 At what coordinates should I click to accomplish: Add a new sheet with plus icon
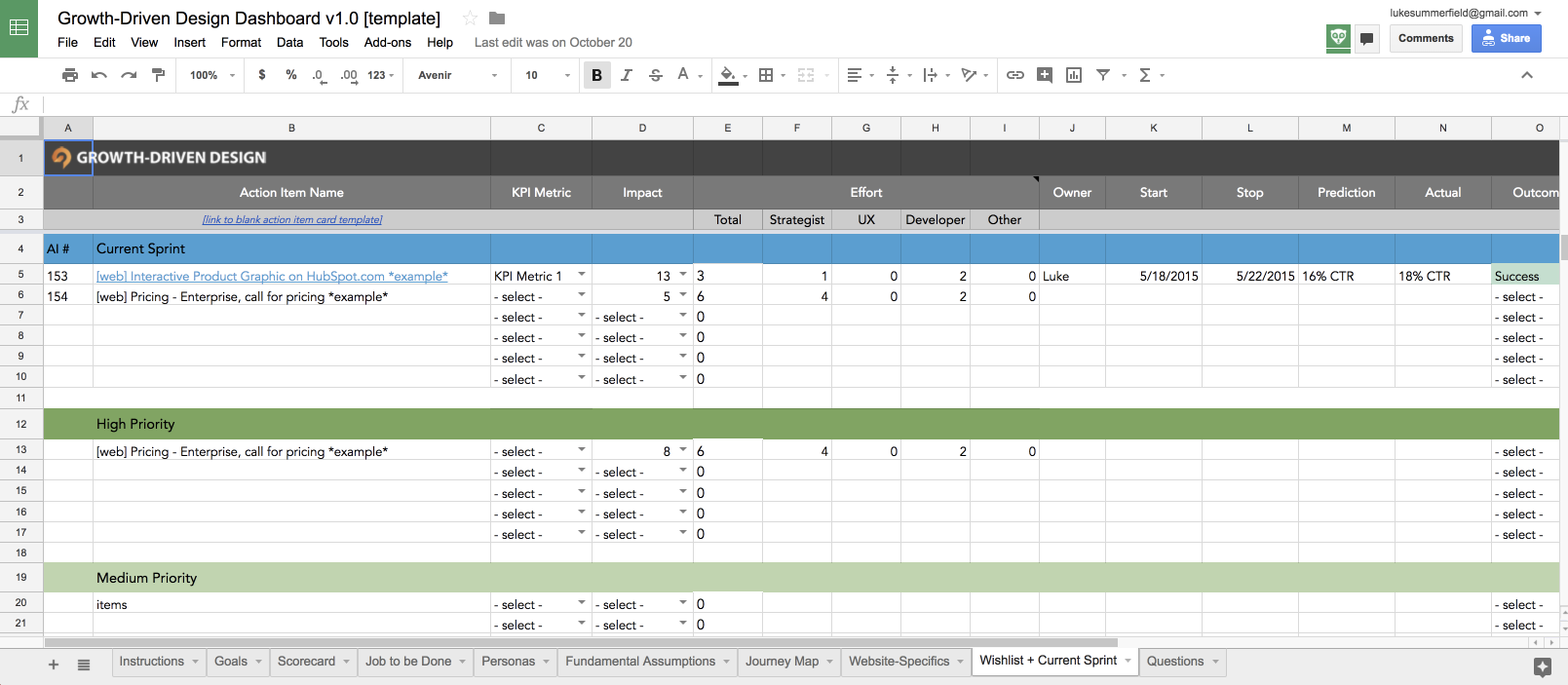(x=54, y=665)
